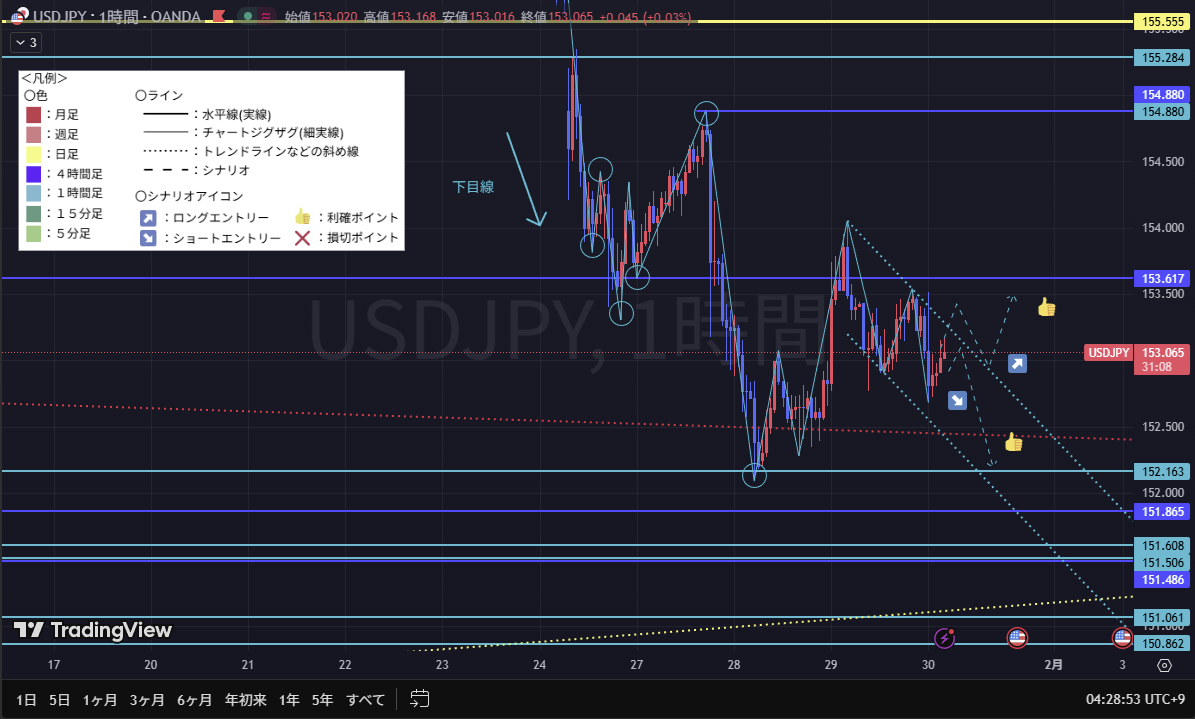Open chart settings gear on time axis
The width and height of the screenshot is (1195, 719).
tap(1164, 665)
